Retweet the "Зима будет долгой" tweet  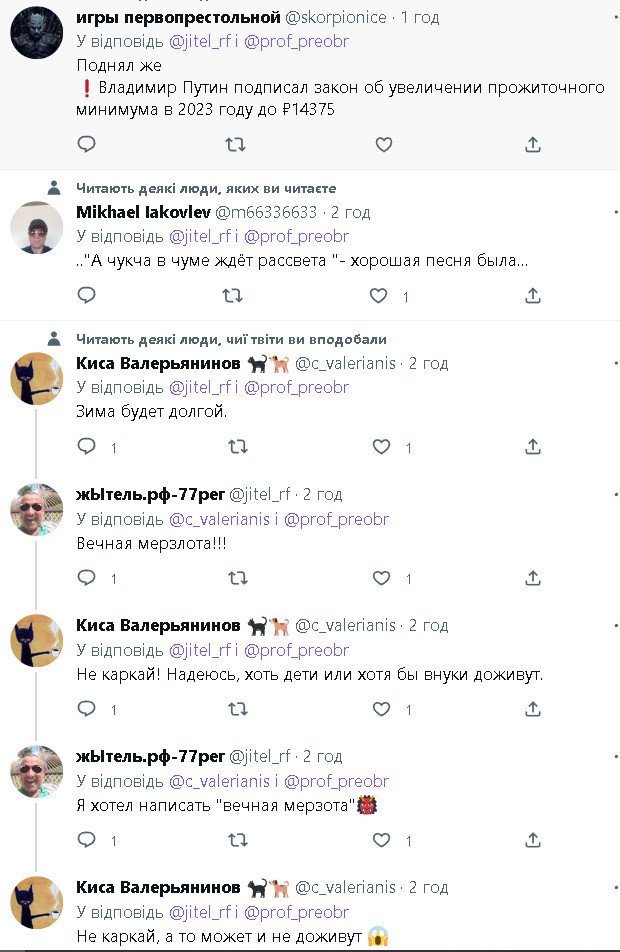tap(235, 447)
